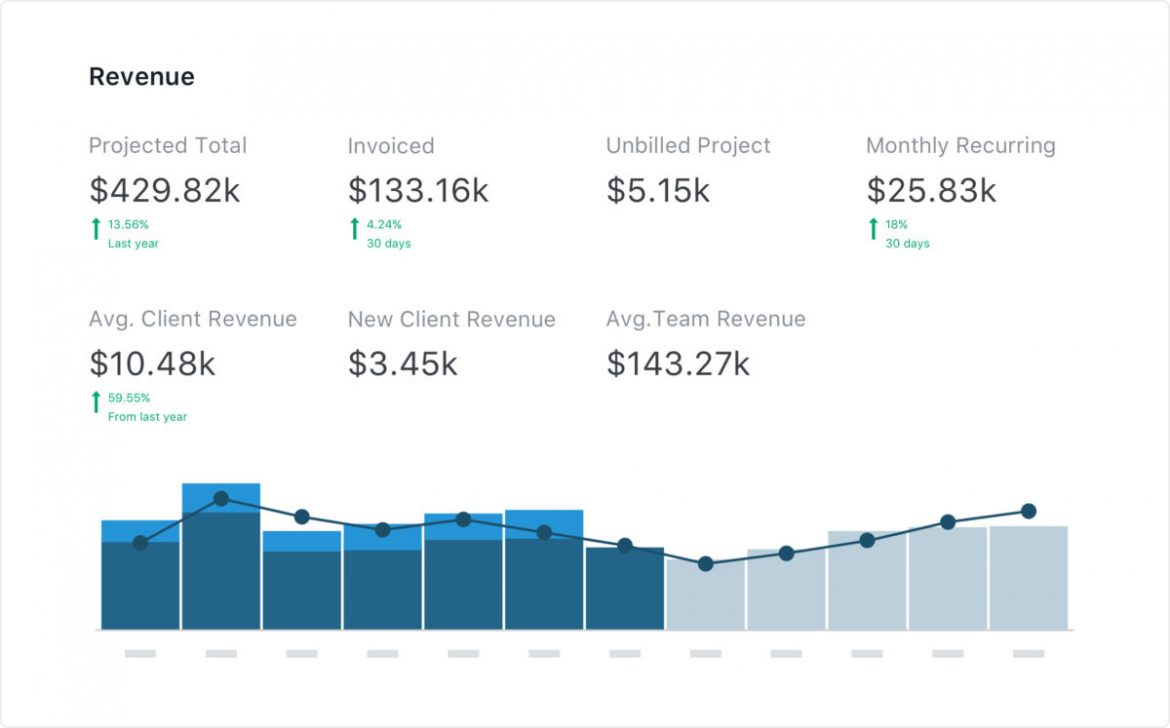Viewport: 1170px width, 728px height.
Task: Click the first x-axis label placeholder
Action: [x=141, y=654]
